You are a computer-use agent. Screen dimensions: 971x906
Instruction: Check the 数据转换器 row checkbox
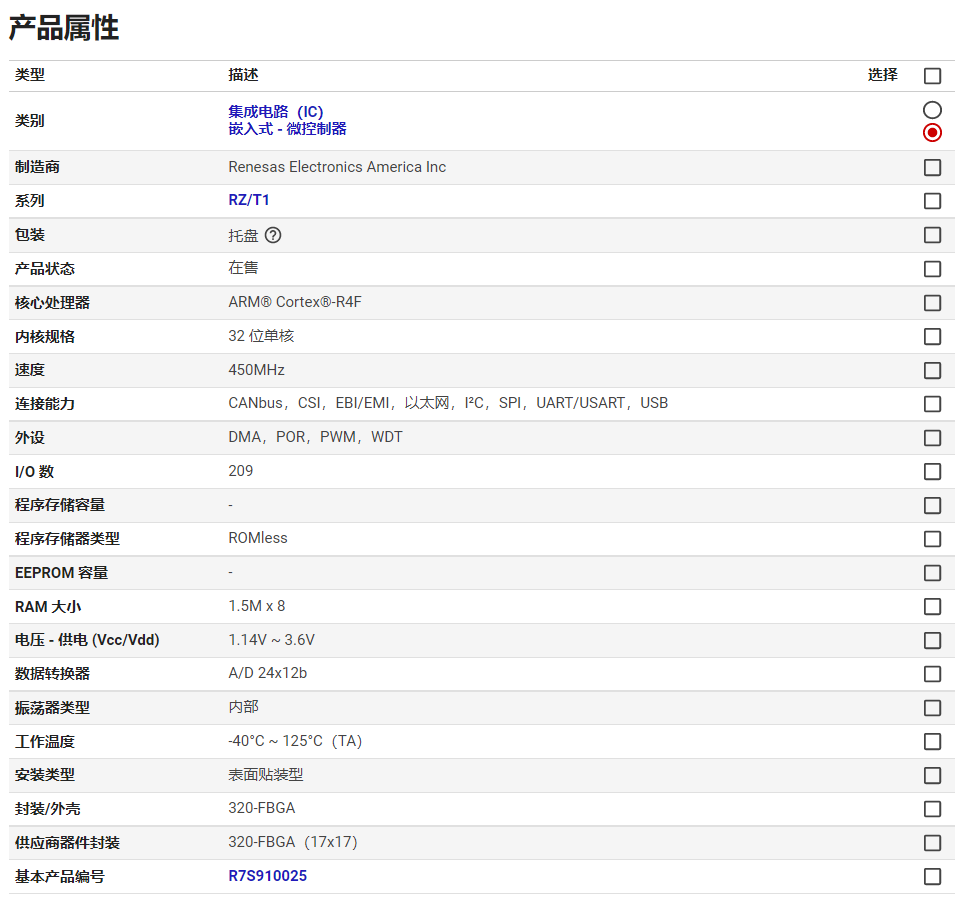pyautogui.click(x=932, y=674)
